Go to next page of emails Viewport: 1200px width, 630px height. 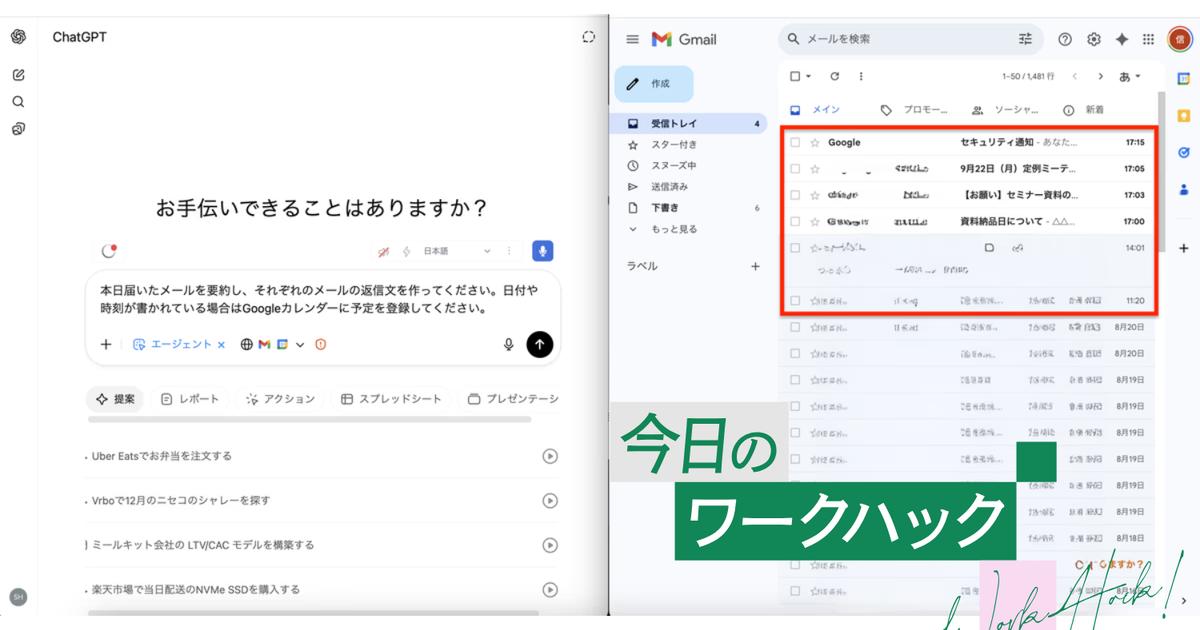coord(1100,76)
